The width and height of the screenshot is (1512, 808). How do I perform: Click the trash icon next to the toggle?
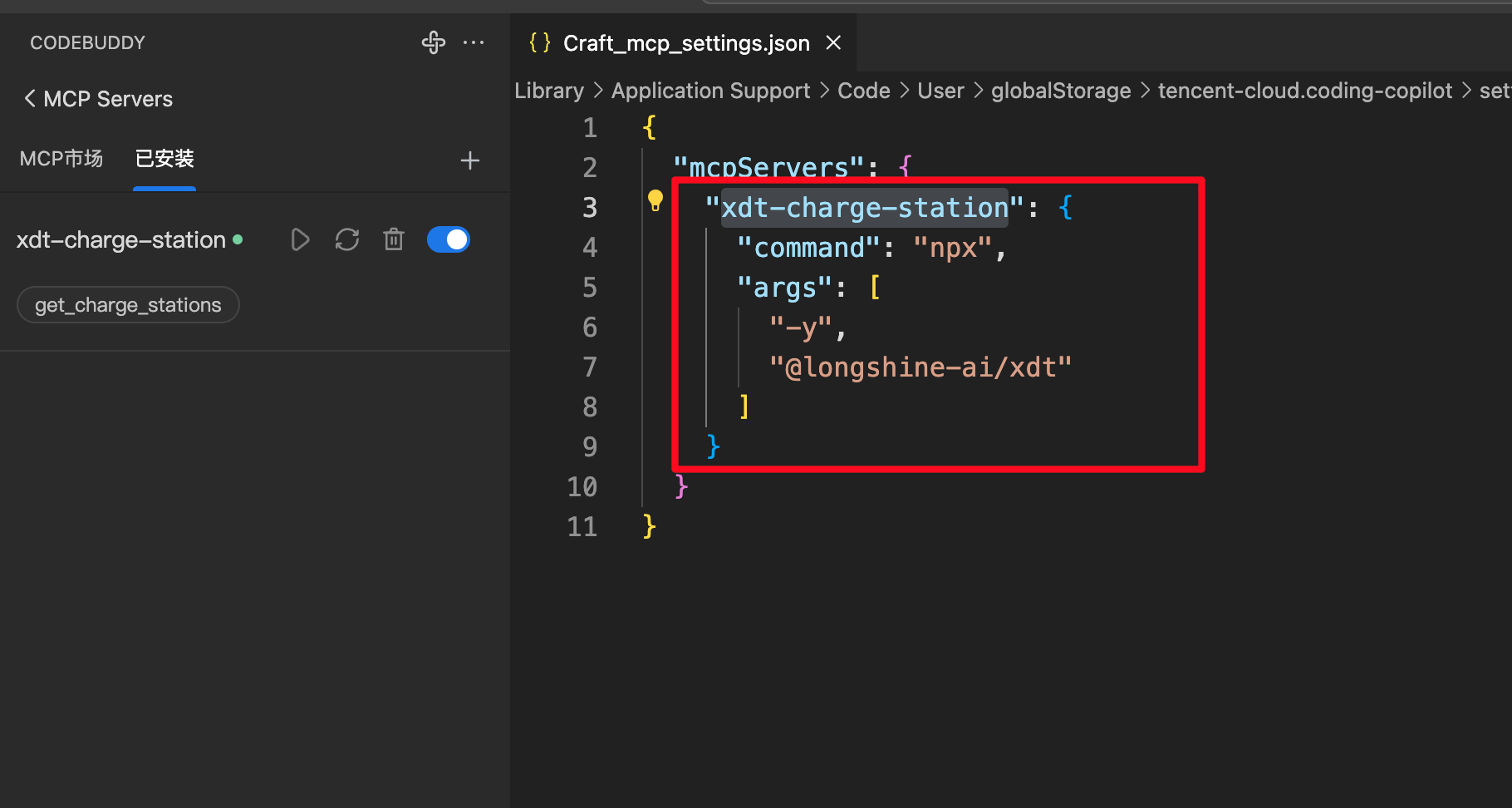point(393,239)
